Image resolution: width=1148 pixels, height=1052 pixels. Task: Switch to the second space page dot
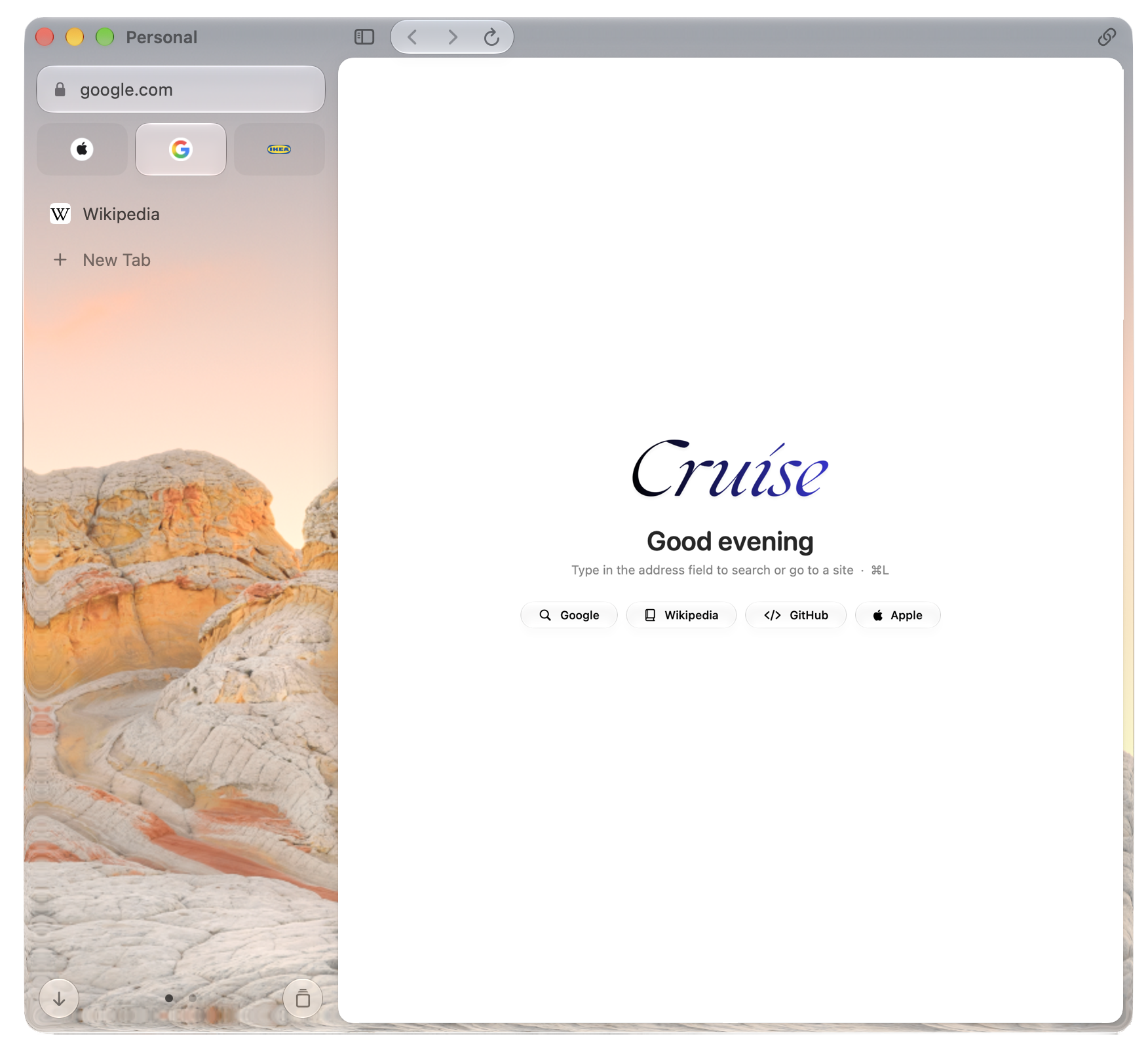(x=193, y=998)
